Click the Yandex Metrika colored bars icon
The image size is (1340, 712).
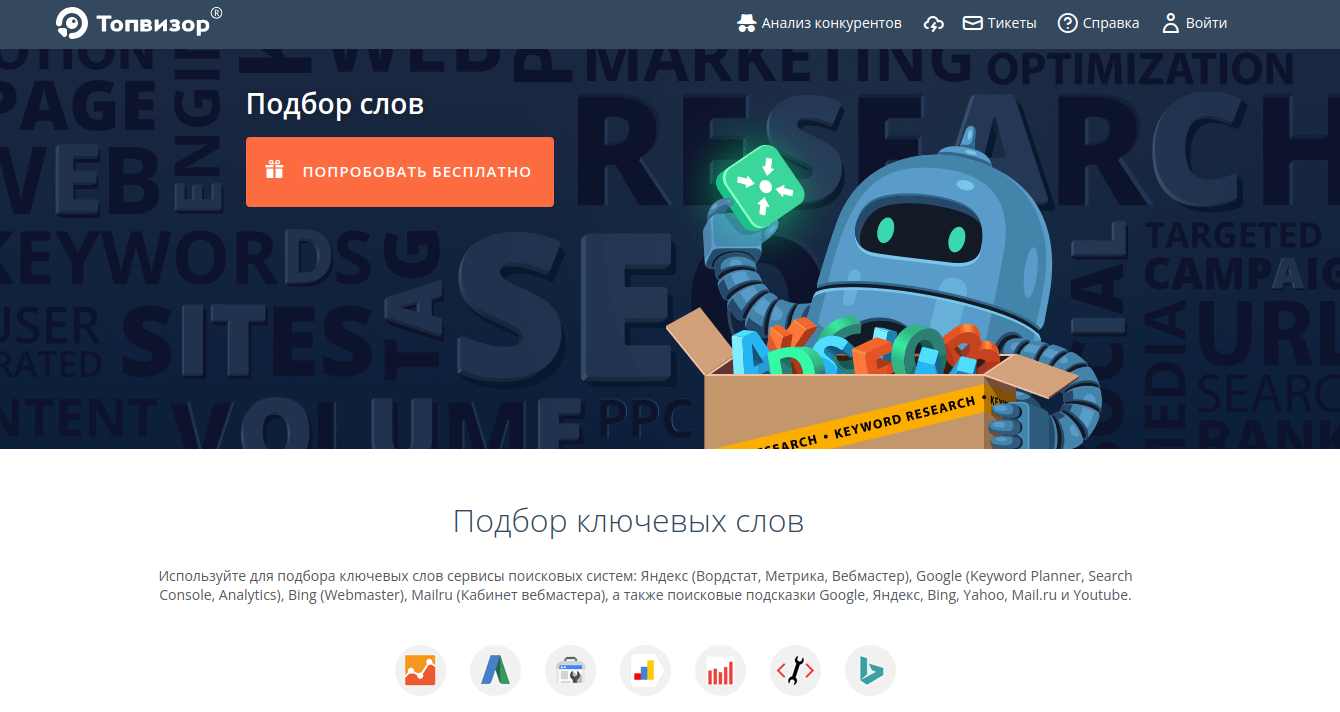(x=645, y=670)
